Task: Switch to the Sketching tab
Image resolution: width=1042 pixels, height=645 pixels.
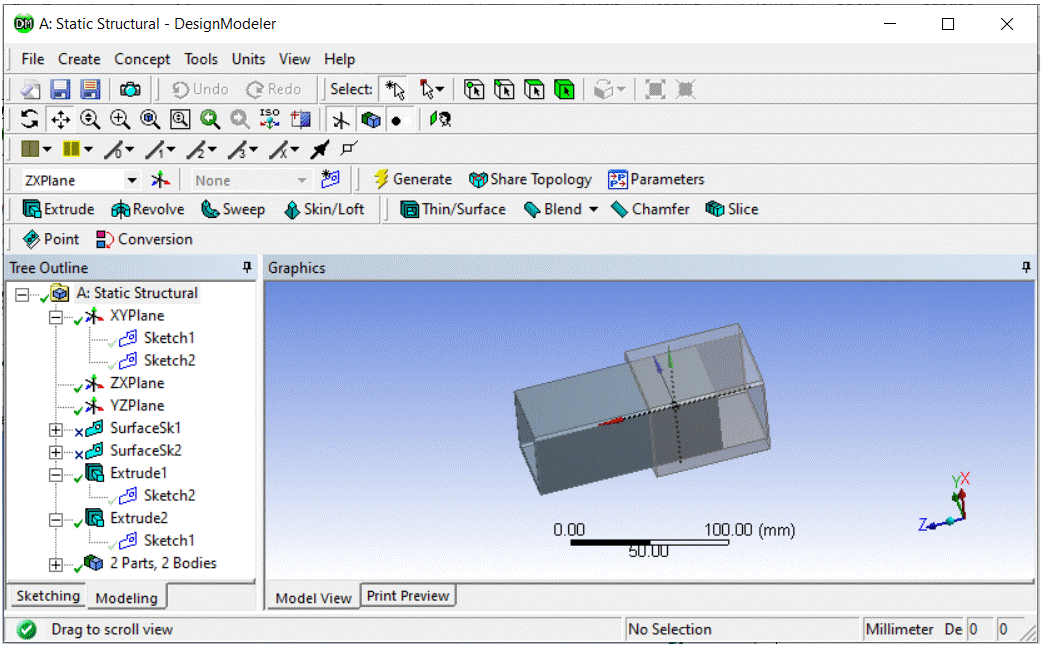Action: tap(48, 596)
